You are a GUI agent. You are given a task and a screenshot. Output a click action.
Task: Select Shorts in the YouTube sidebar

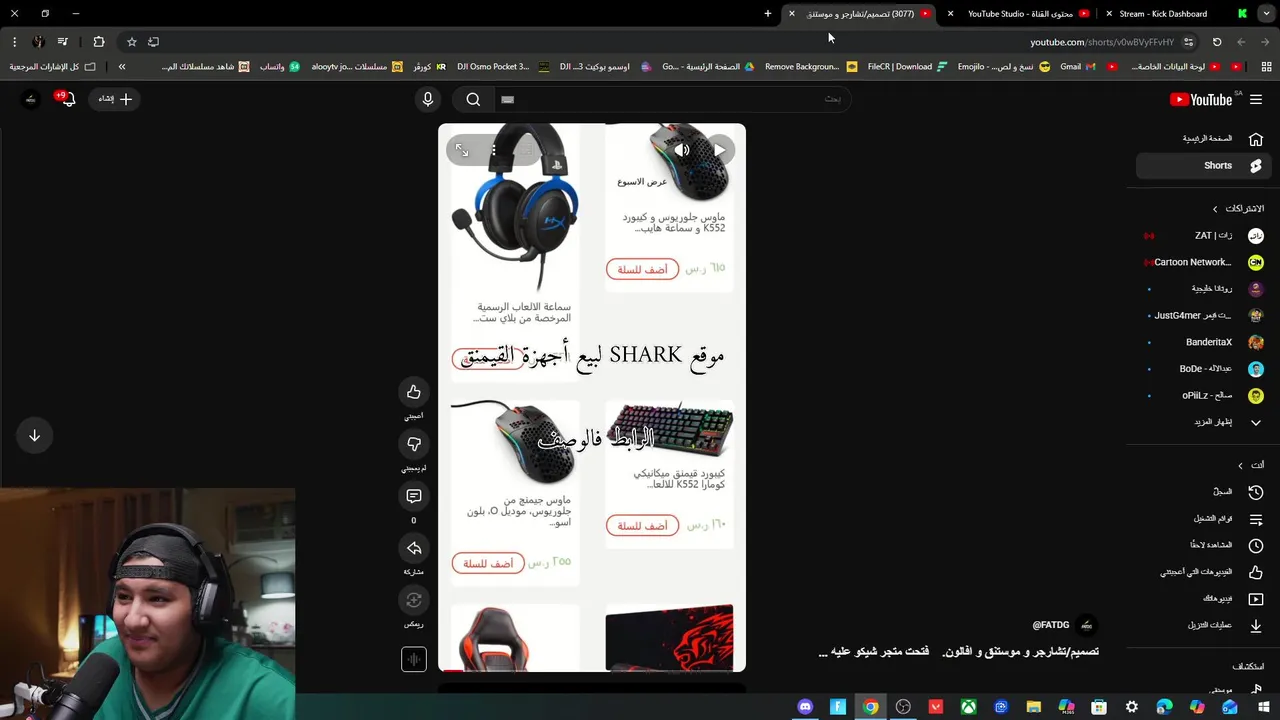tap(1204, 165)
